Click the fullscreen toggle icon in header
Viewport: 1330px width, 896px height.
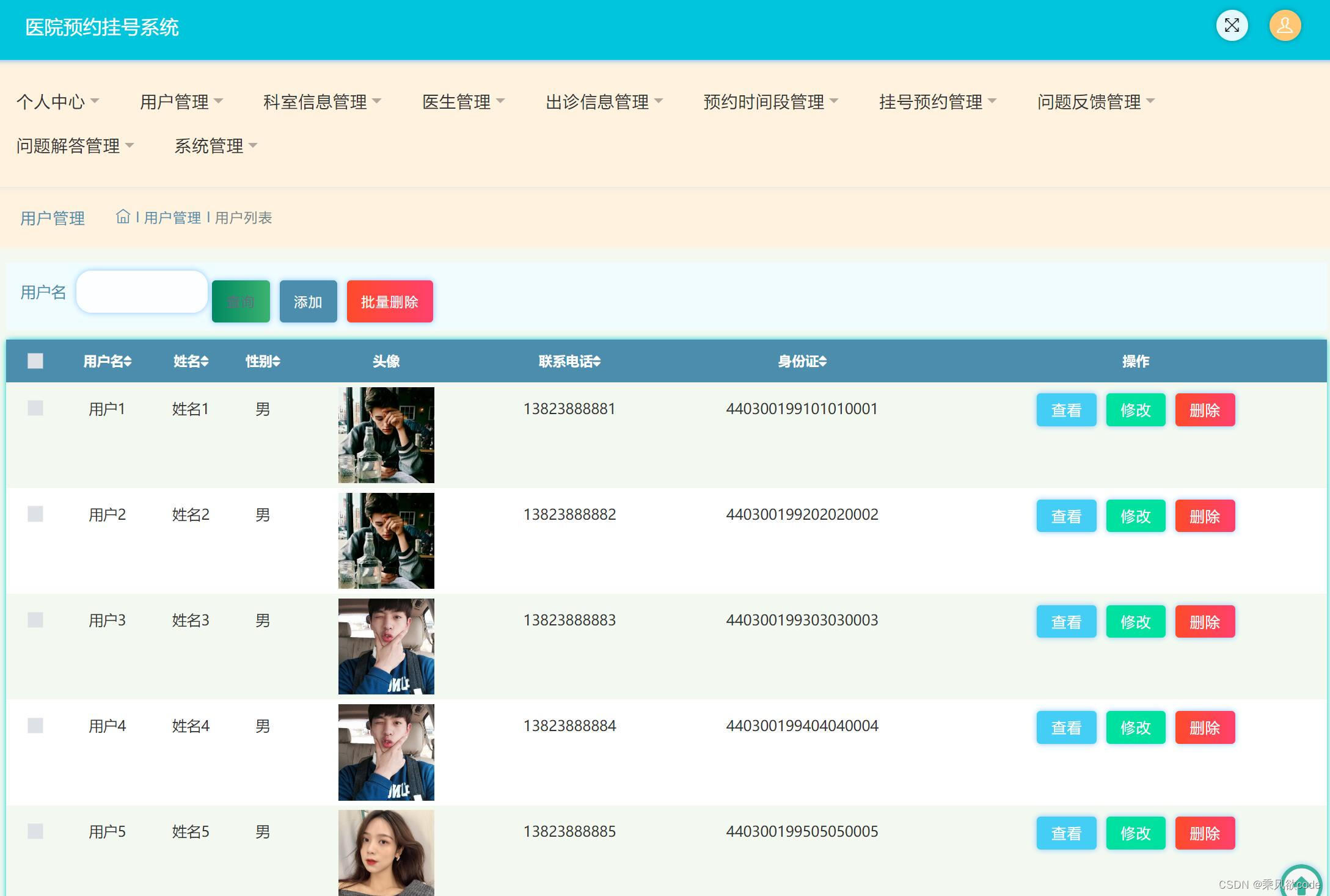pyautogui.click(x=1232, y=26)
